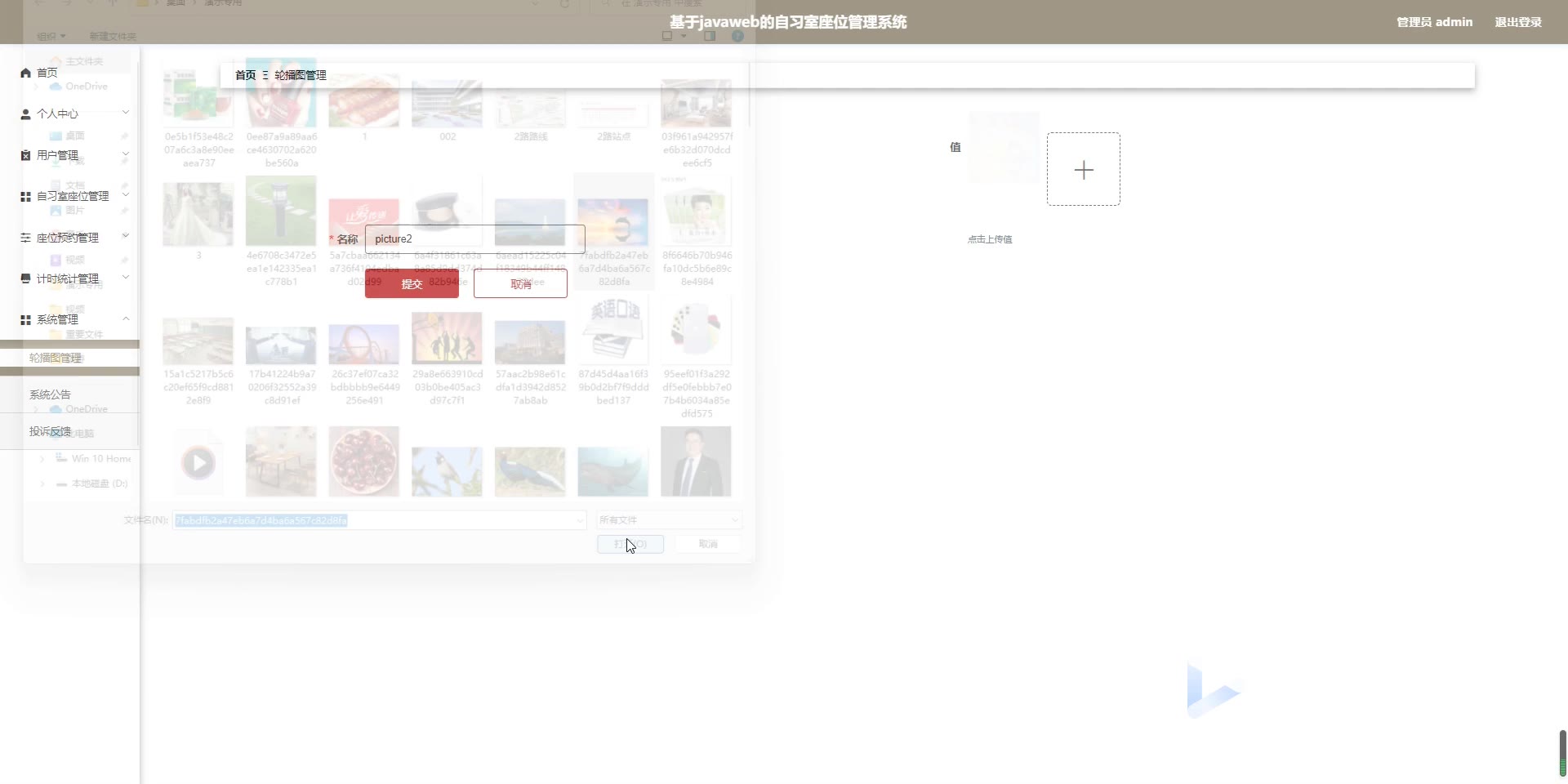1568x784 pixels.
Task: Click the icon beside 用户管理
Action: tap(25, 155)
